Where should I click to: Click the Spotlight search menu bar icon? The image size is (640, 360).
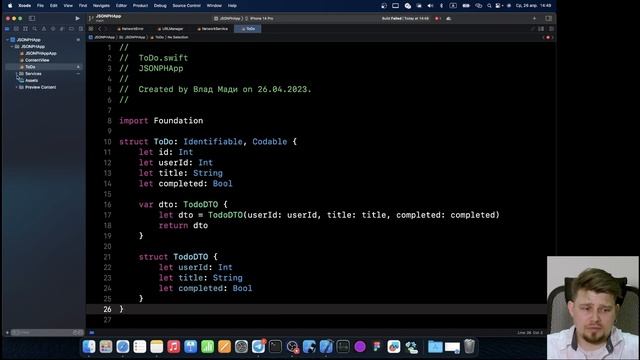pyautogui.click(x=489, y=6)
